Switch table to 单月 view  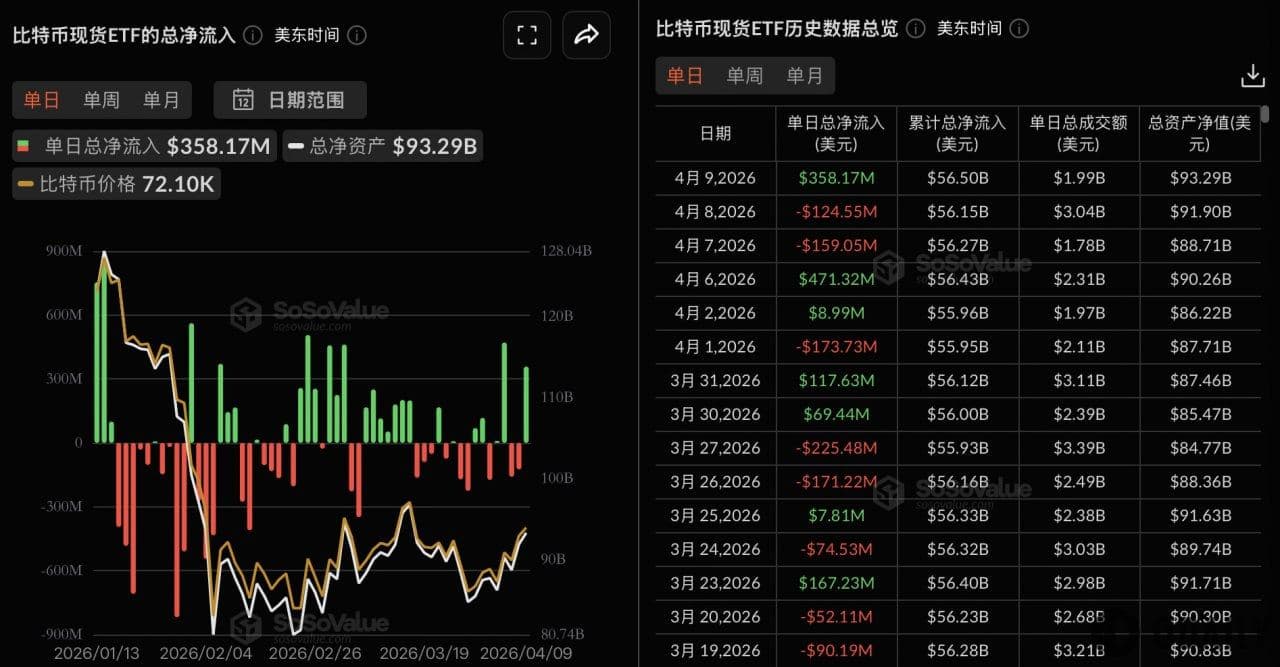pyautogui.click(x=804, y=76)
